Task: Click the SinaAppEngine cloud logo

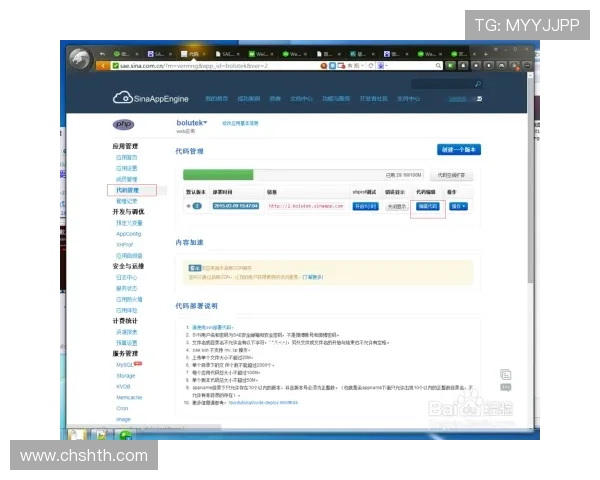Action: coord(150,98)
